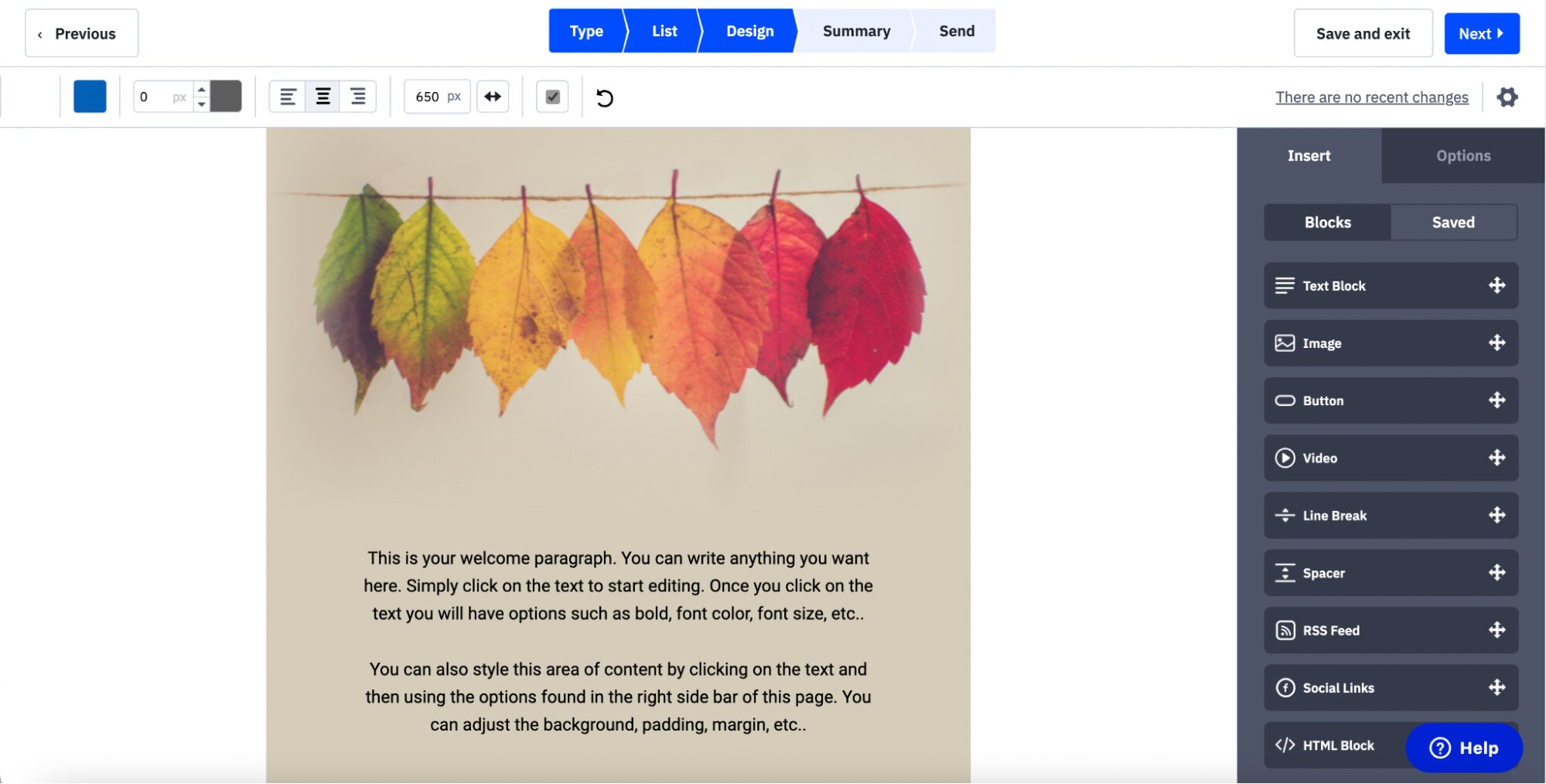Select the Blocks toggle
The image size is (1546, 784).
(x=1327, y=223)
